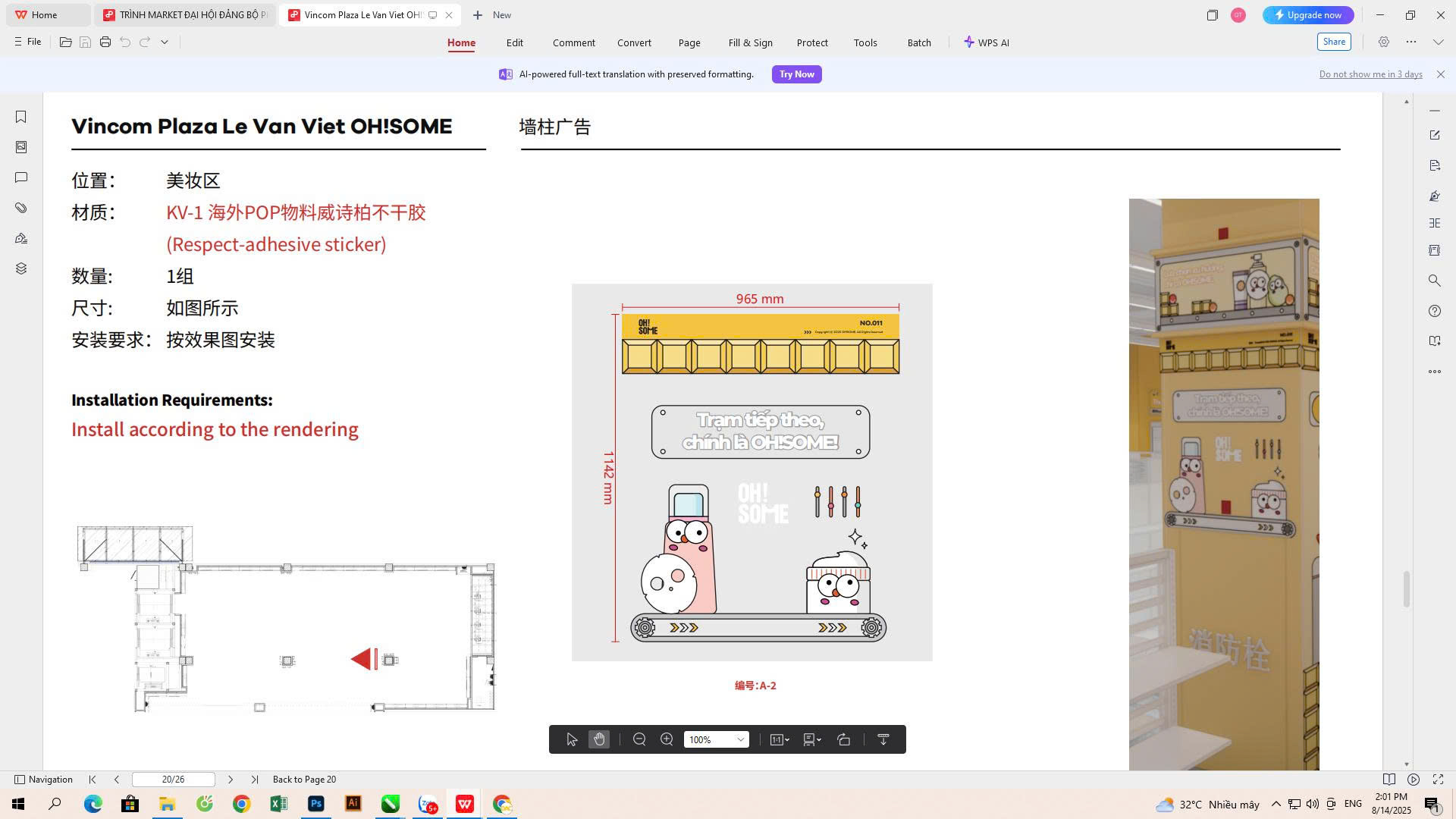Image resolution: width=1456 pixels, height=819 pixels.
Task: Open the settings gear next to Share
Action: [1384, 42]
